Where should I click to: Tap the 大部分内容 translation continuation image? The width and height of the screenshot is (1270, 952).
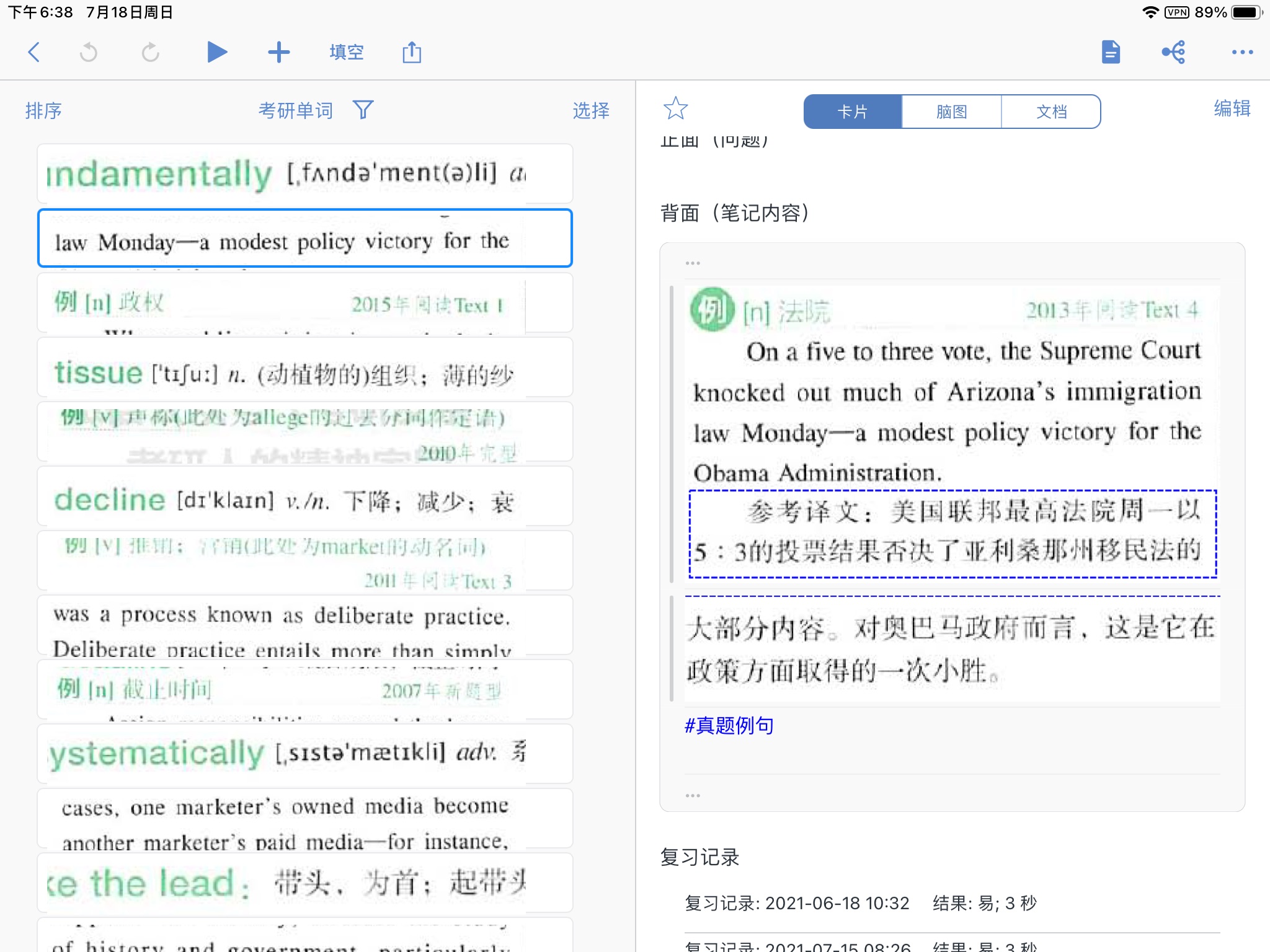952,649
